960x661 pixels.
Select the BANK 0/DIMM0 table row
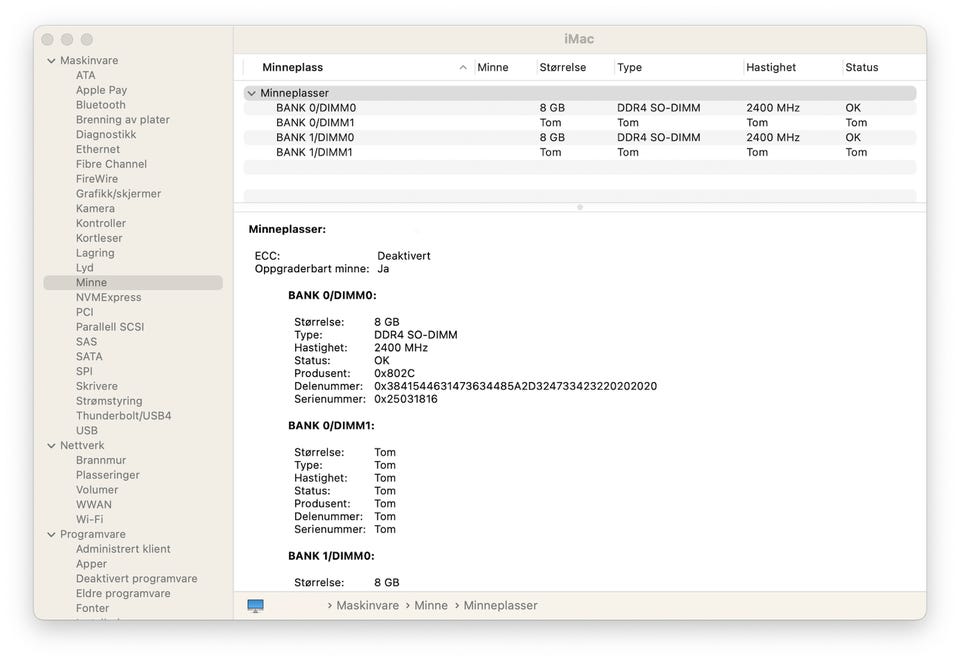coord(580,108)
